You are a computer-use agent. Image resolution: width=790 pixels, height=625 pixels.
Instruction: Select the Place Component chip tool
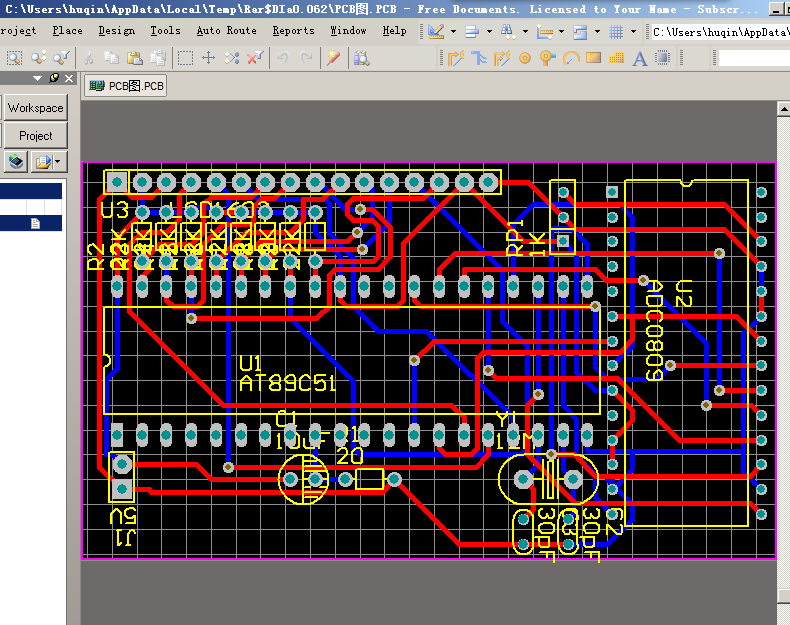pos(663,58)
